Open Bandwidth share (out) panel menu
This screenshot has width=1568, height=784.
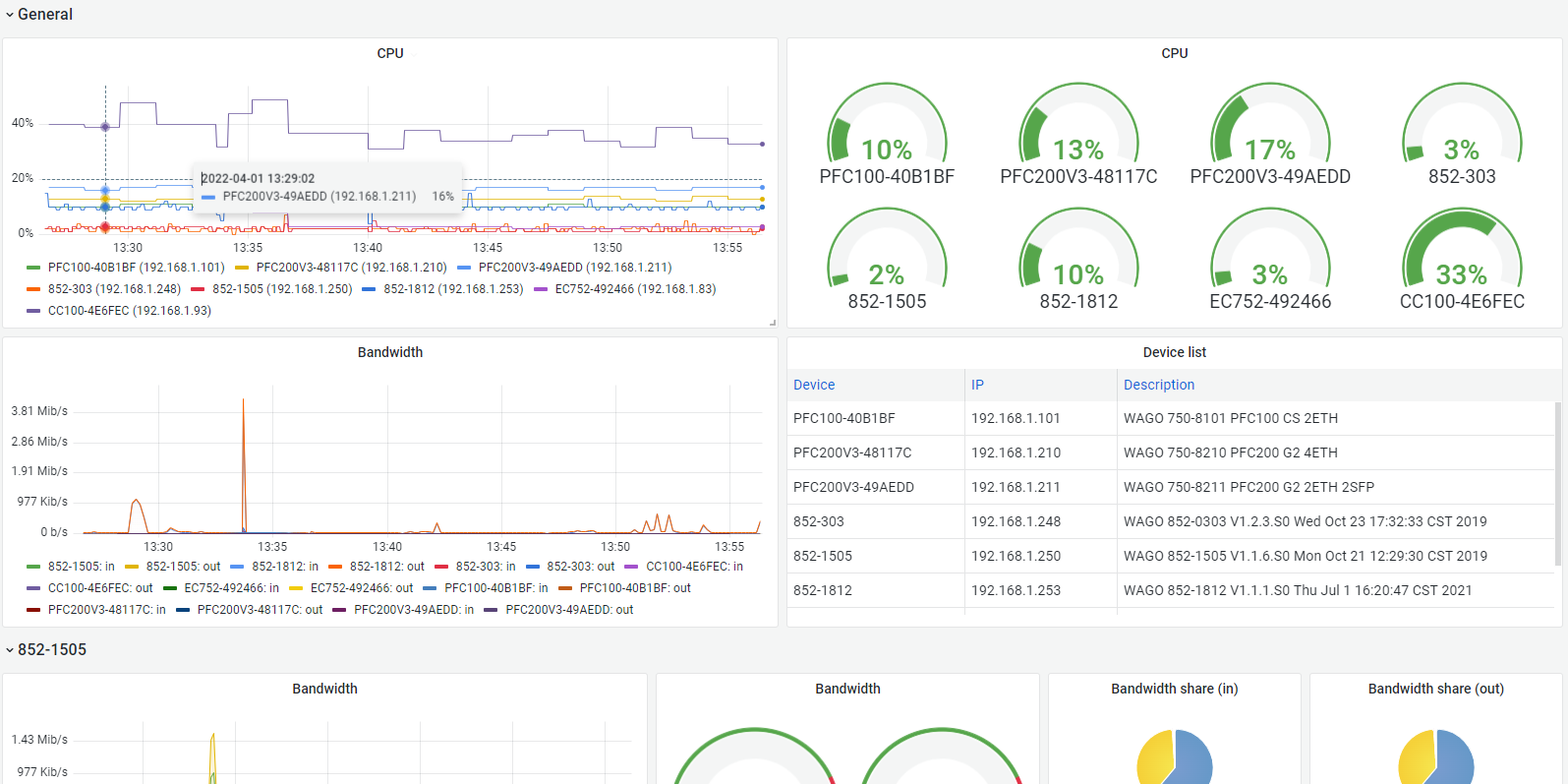(x=1436, y=689)
